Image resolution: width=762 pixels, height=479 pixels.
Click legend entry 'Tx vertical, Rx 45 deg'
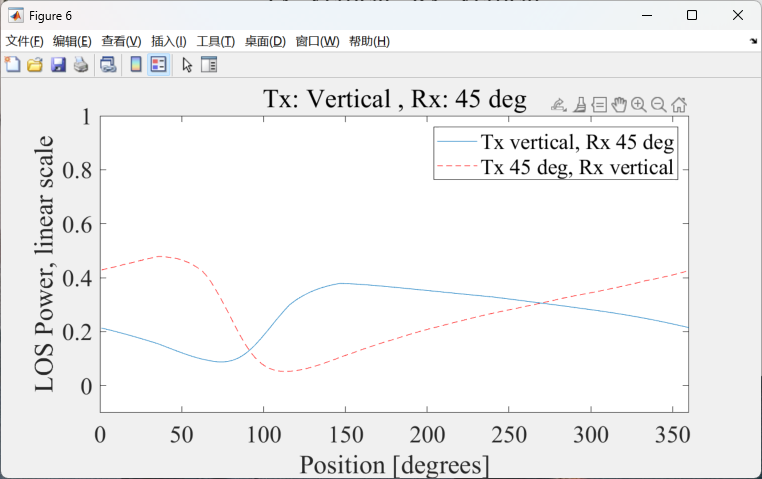pos(555,142)
